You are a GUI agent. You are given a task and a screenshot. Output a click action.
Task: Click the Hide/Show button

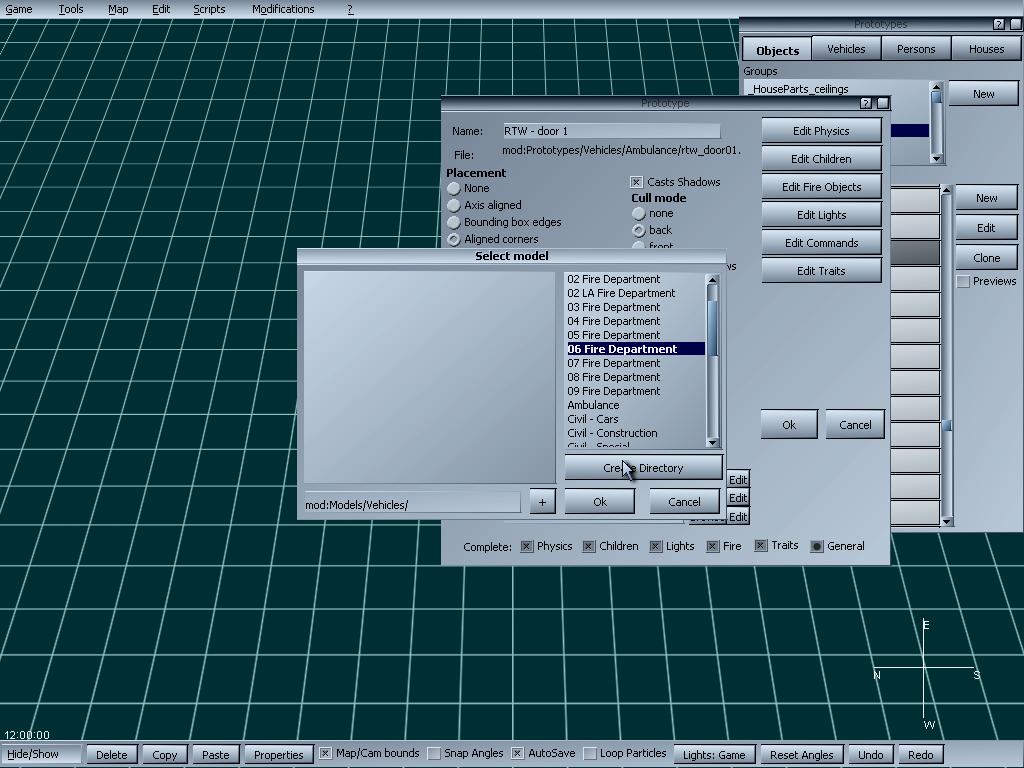pyautogui.click(x=41, y=754)
